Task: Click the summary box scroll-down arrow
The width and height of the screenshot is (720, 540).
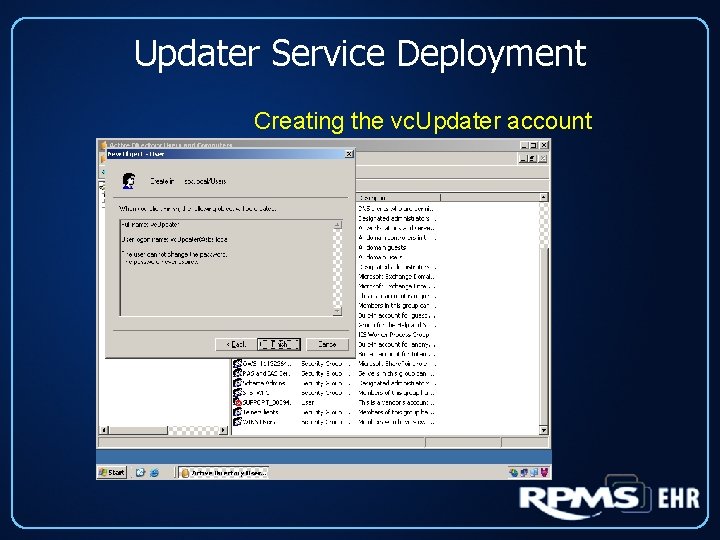Action: 337,311
